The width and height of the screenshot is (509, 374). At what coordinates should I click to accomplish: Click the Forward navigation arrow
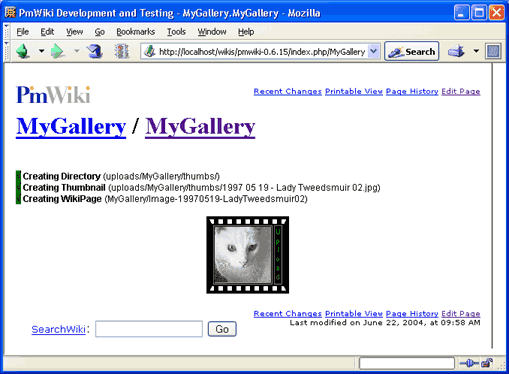point(57,51)
